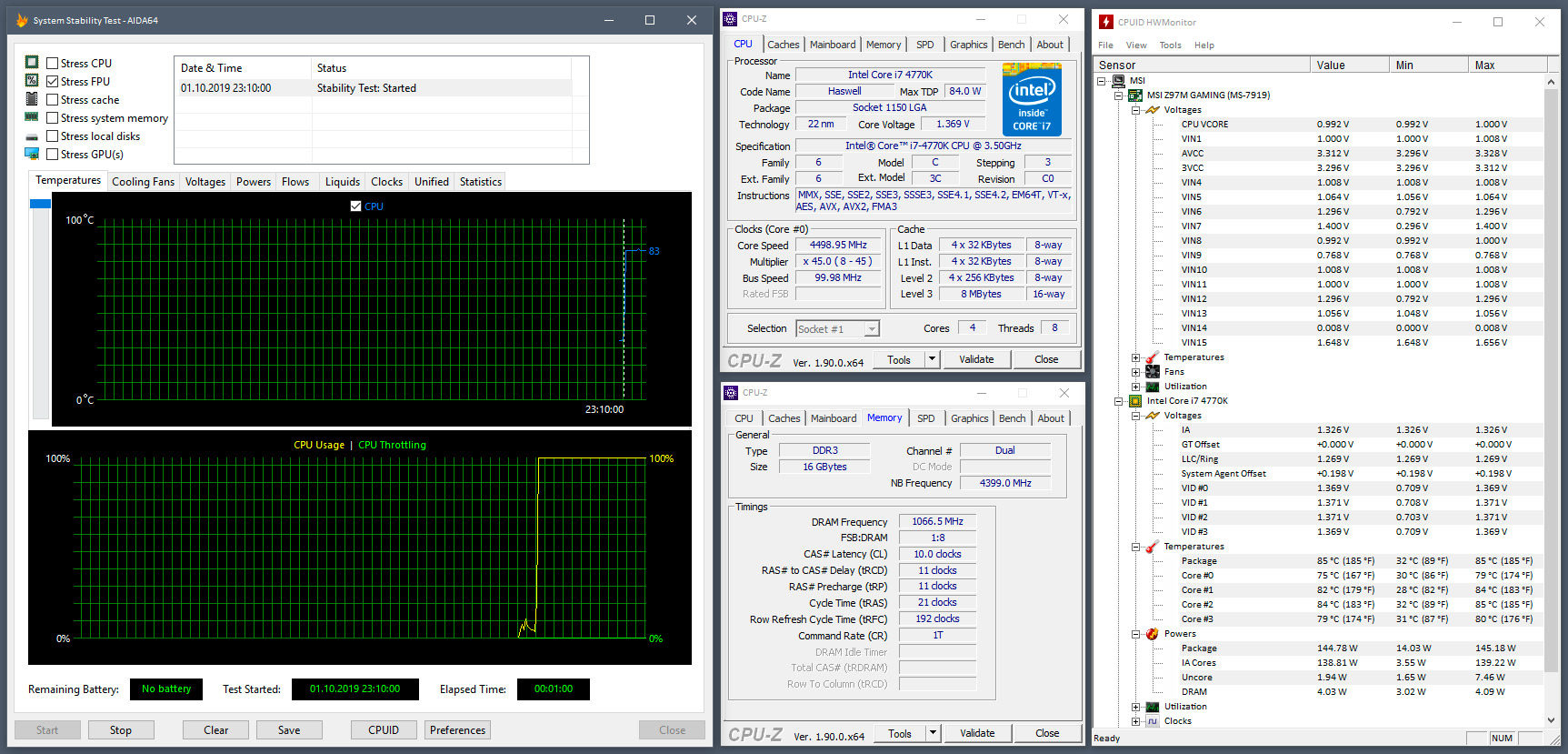
Task: Click the fan icon beside Fans node
Action: point(1153,371)
